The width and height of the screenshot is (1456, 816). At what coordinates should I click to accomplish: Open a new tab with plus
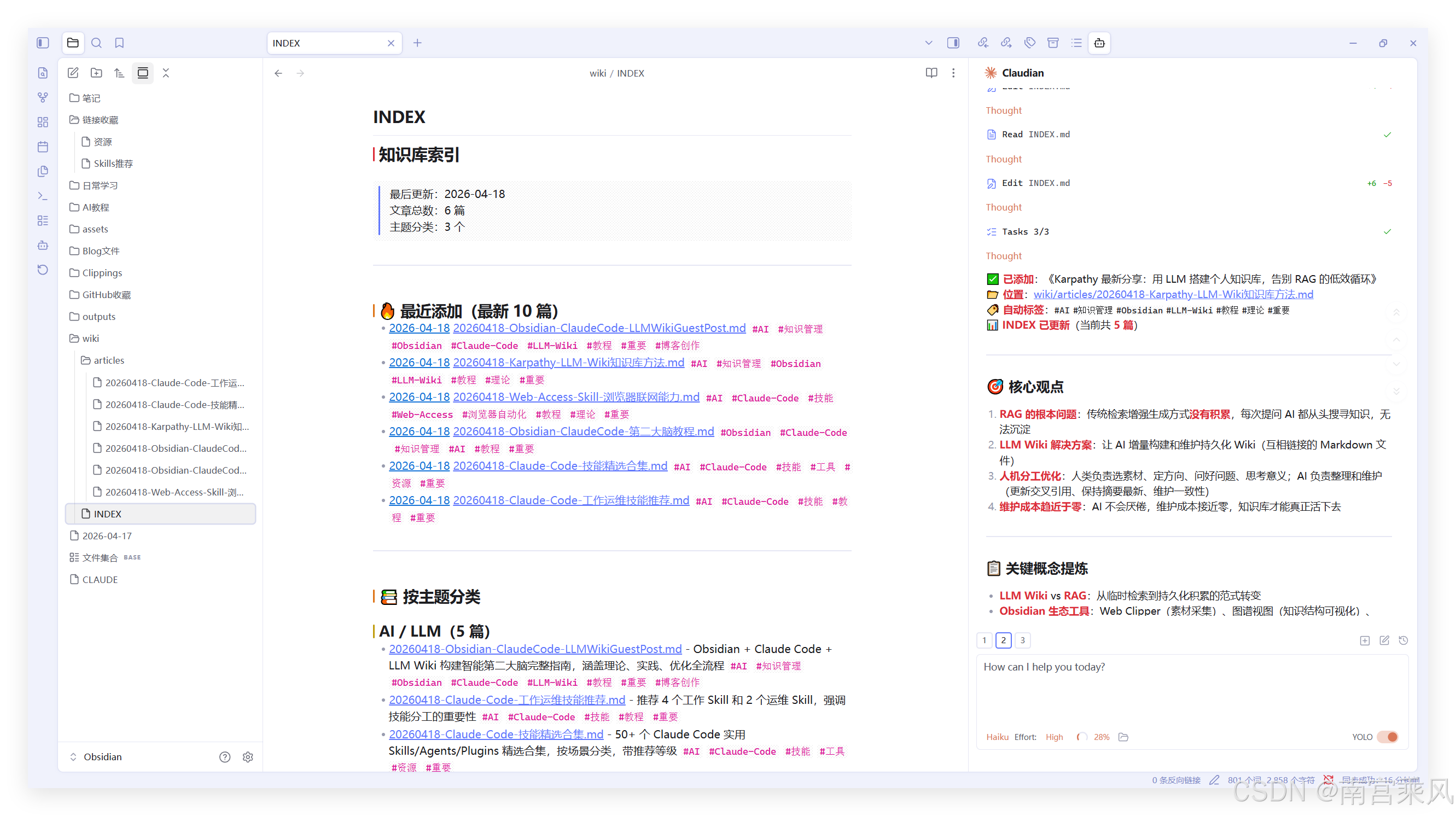(x=417, y=43)
